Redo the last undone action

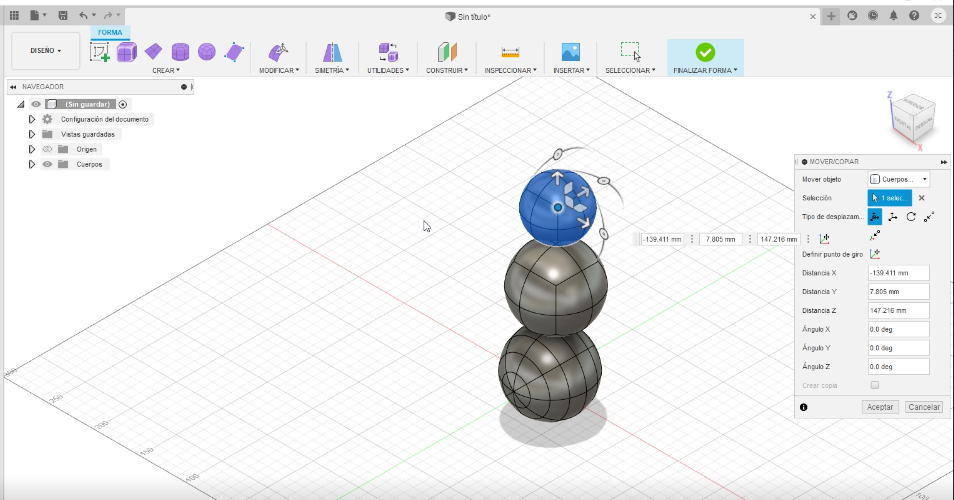108,15
